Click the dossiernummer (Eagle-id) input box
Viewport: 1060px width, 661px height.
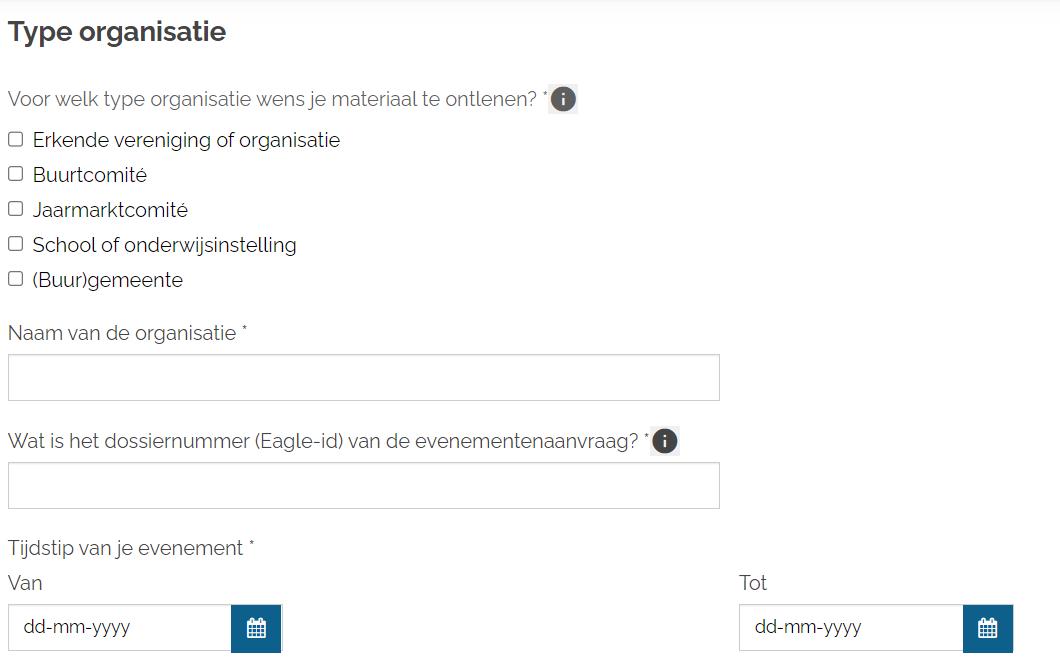pos(363,485)
